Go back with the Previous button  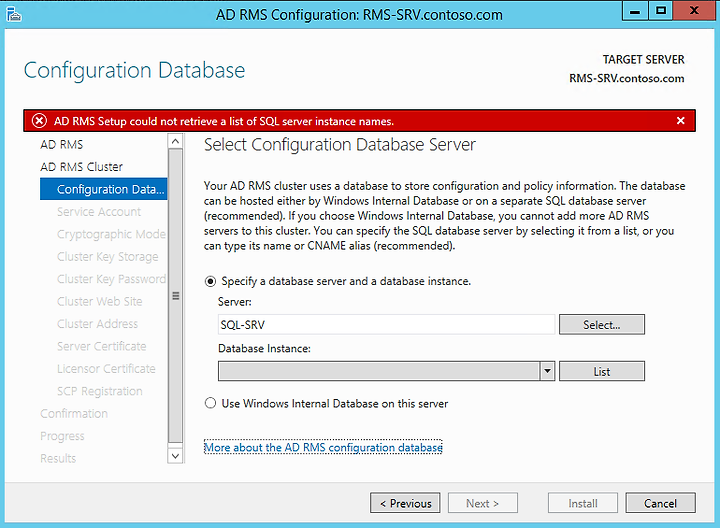click(x=405, y=503)
